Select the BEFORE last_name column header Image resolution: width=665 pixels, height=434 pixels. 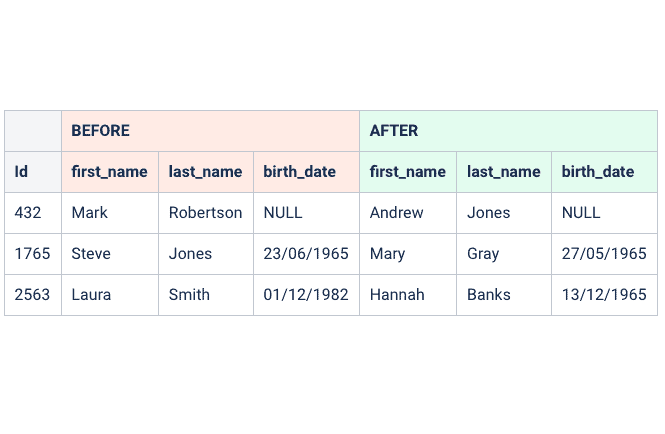[x=206, y=172]
